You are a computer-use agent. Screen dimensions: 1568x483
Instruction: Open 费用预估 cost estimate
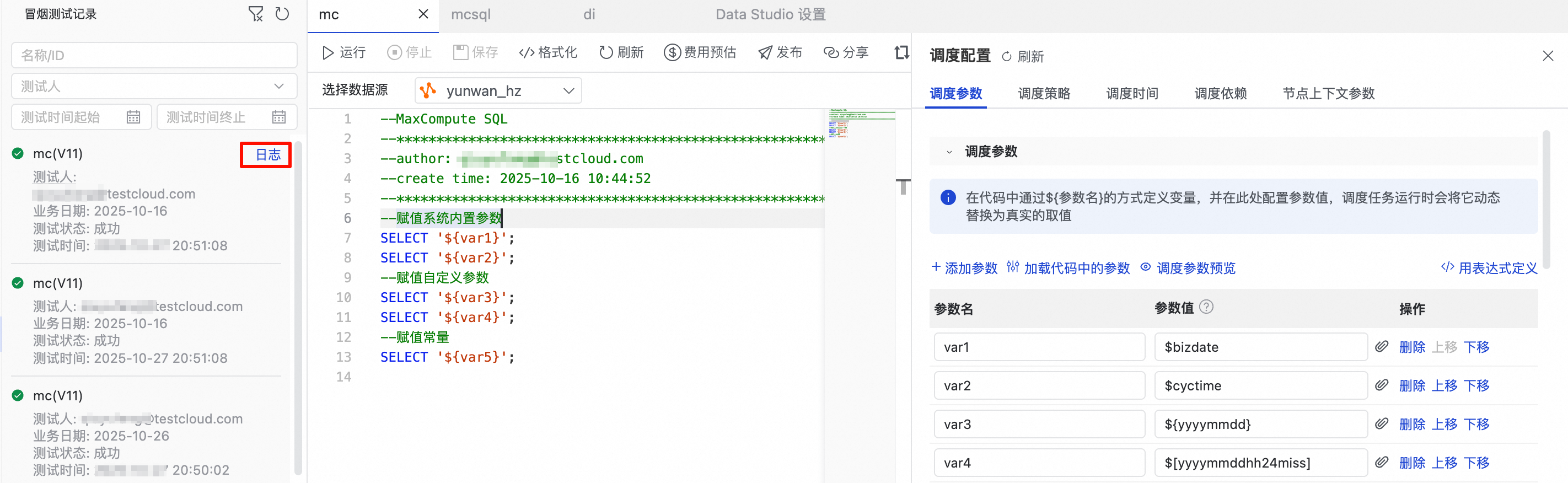pos(700,52)
